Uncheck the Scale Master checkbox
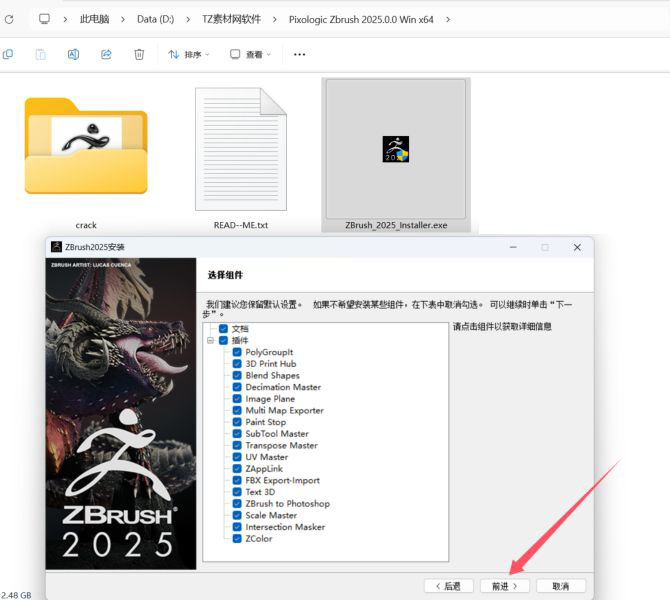The image size is (670, 600). pos(237,515)
